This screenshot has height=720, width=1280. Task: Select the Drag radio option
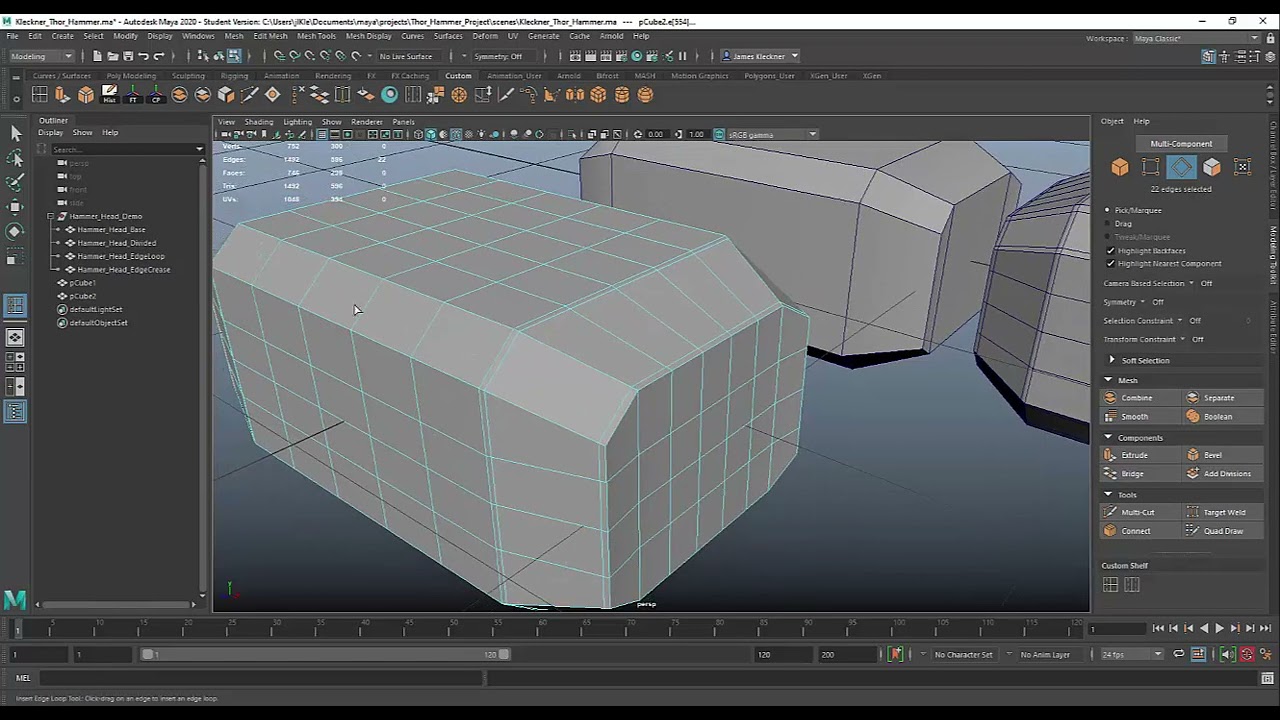pos(1107,224)
